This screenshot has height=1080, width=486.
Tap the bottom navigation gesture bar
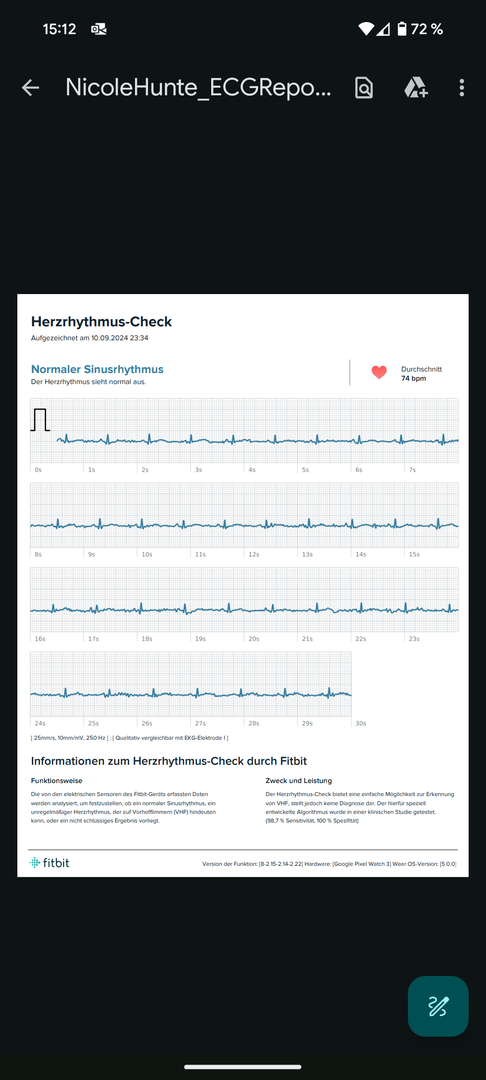point(242,1067)
